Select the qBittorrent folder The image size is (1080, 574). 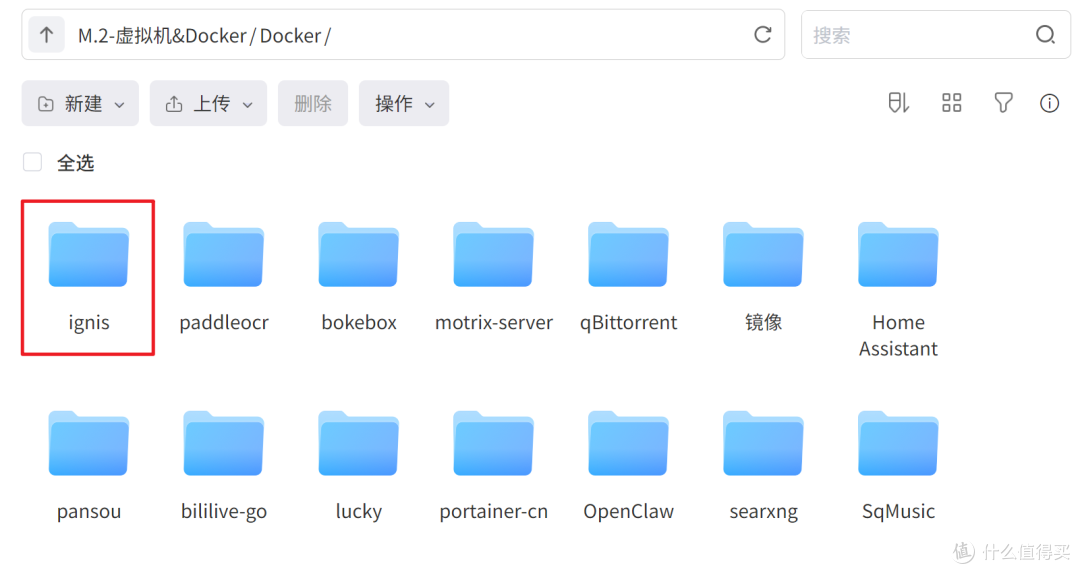click(x=628, y=277)
